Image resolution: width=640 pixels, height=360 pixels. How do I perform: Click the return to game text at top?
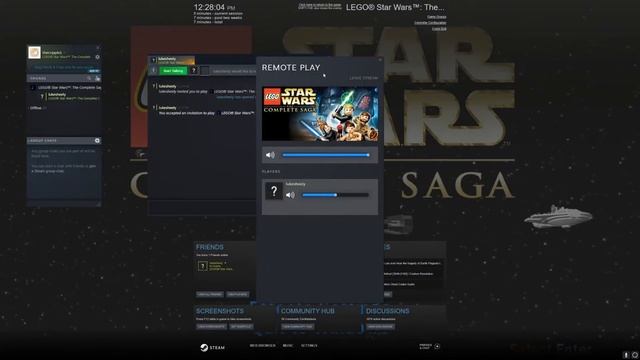tap(320, 6)
